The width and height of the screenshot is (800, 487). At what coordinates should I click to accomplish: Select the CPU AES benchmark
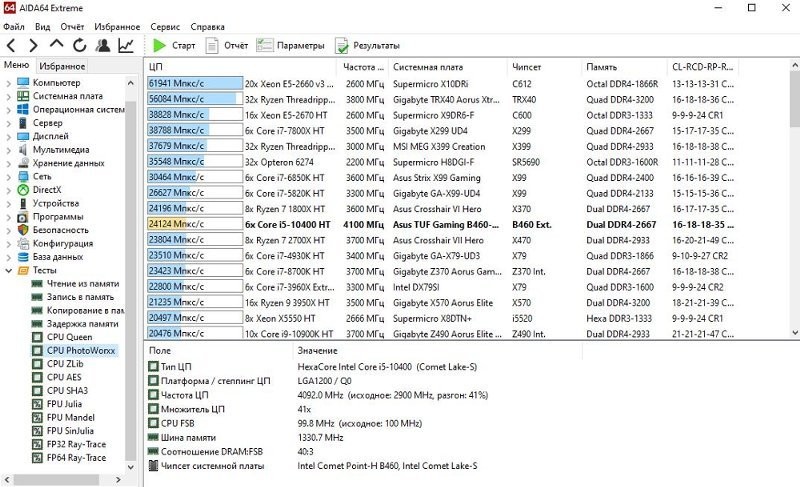(x=64, y=377)
